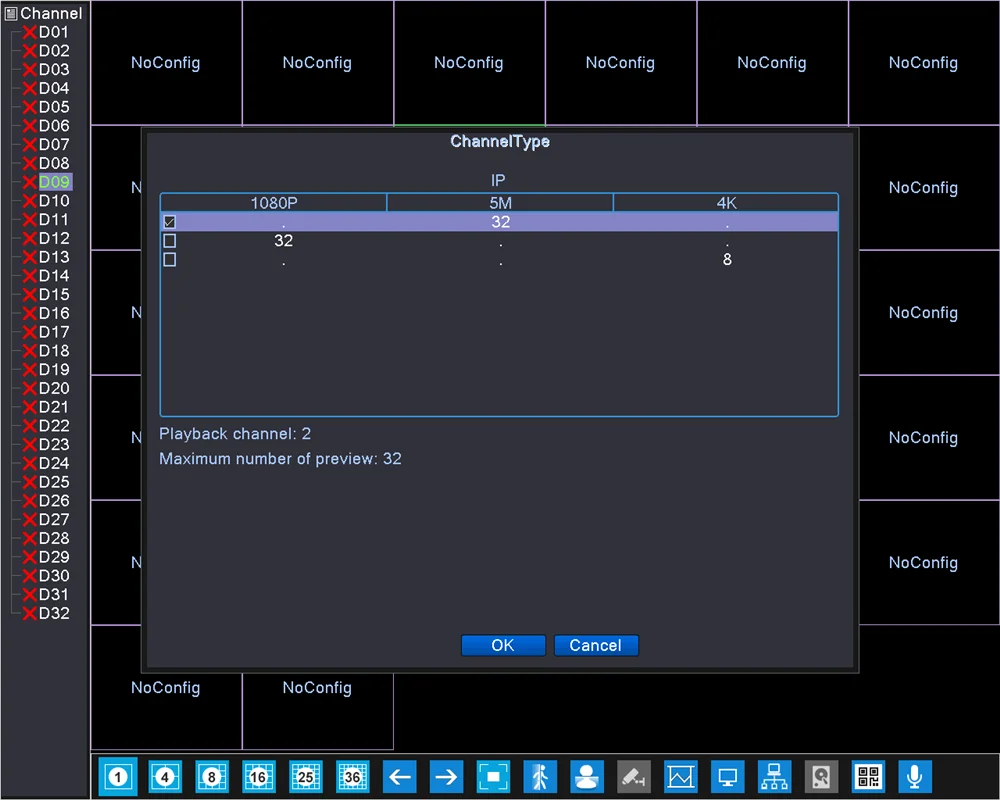Switch to 36-channel split view
1000x800 pixels.
353,776
